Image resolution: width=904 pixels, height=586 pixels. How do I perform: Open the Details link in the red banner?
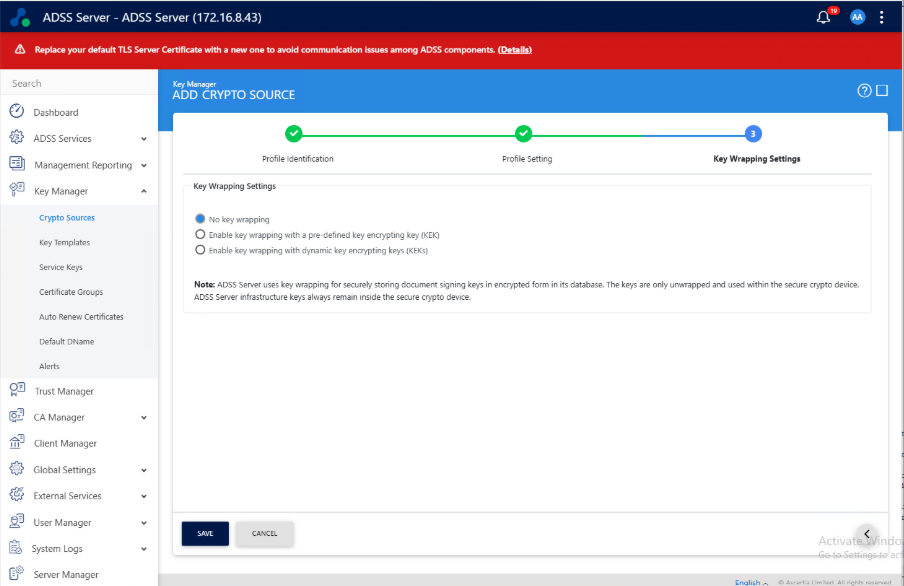coord(514,50)
